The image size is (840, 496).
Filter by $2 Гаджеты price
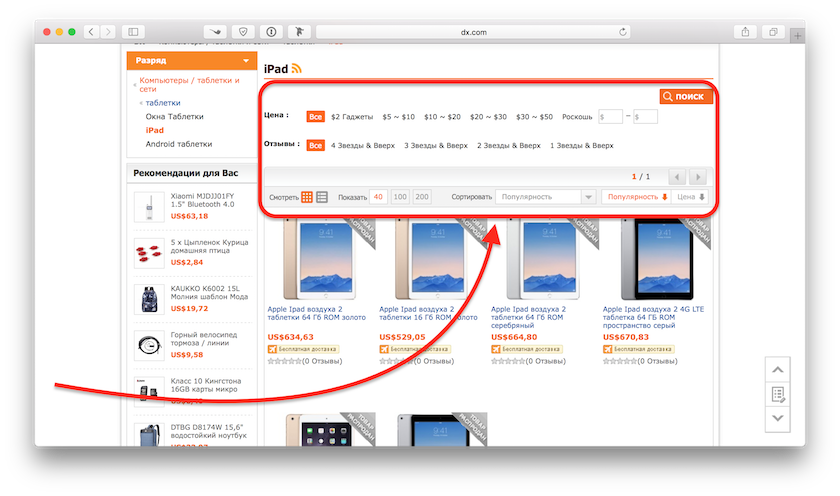(352, 117)
